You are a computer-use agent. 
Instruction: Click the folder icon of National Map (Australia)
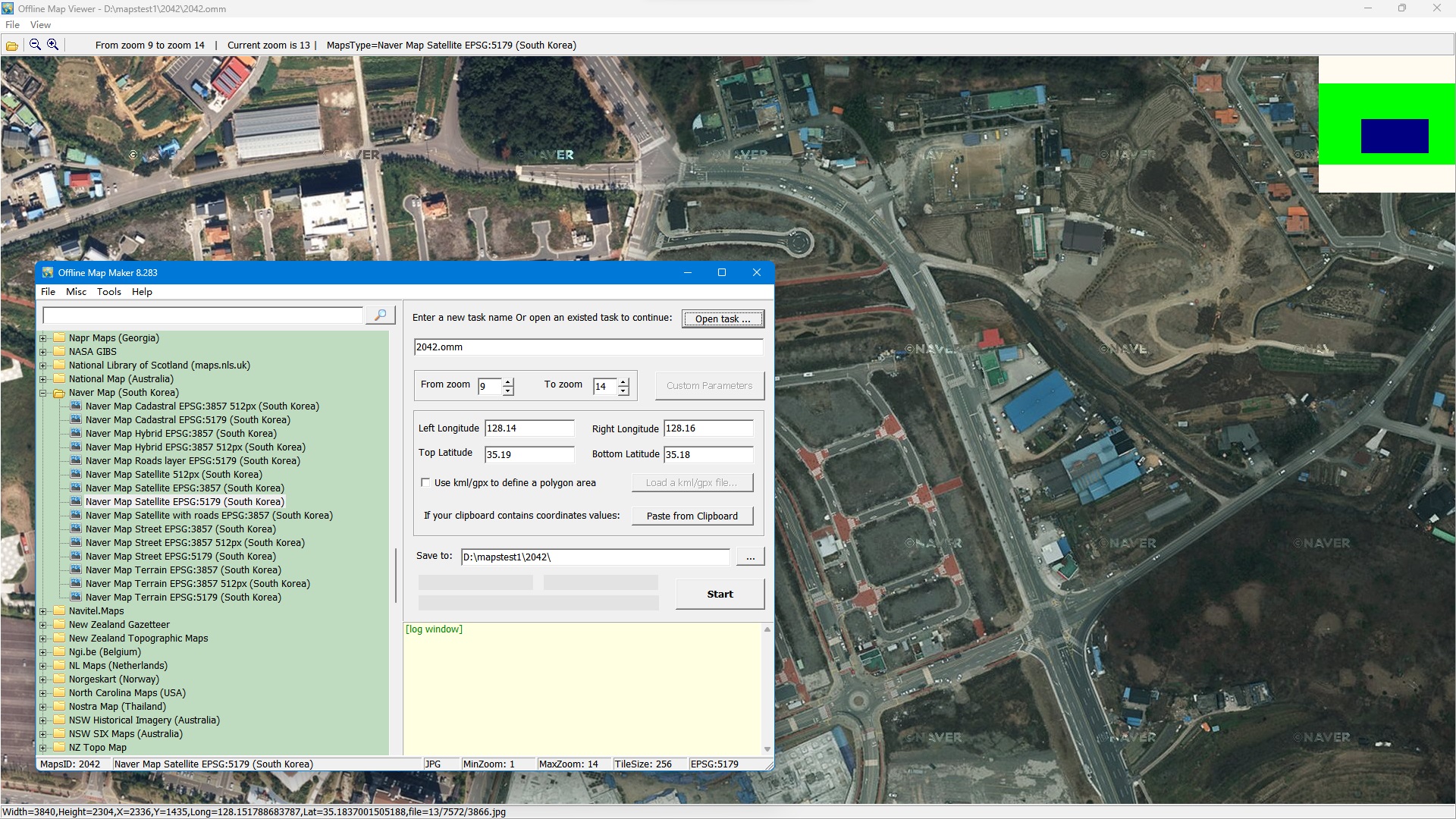click(x=59, y=378)
